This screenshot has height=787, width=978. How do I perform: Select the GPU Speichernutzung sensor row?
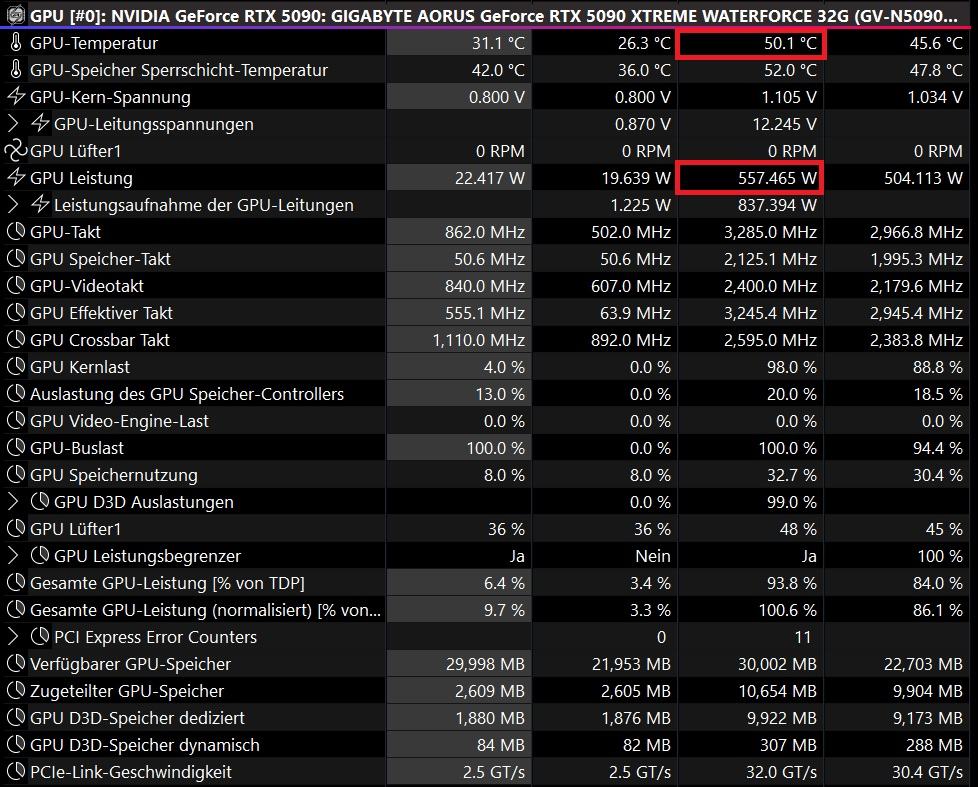tap(113, 475)
